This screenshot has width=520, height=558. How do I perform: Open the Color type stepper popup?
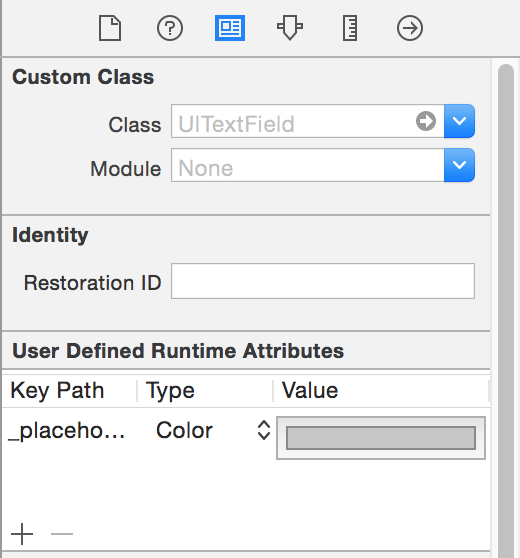coord(264,430)
